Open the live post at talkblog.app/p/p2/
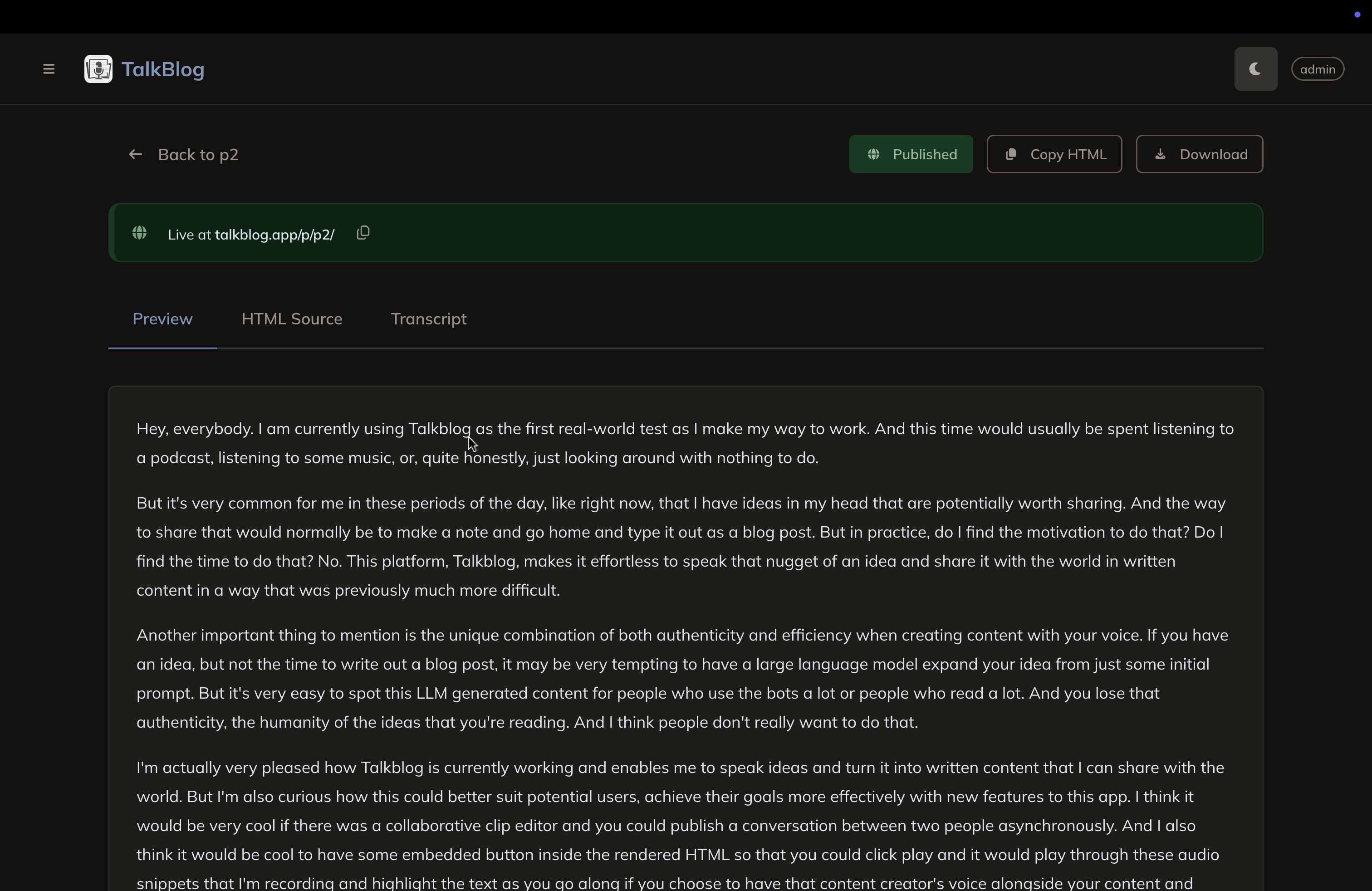The width and height of the screenshot is (1372, 891). 274,235
